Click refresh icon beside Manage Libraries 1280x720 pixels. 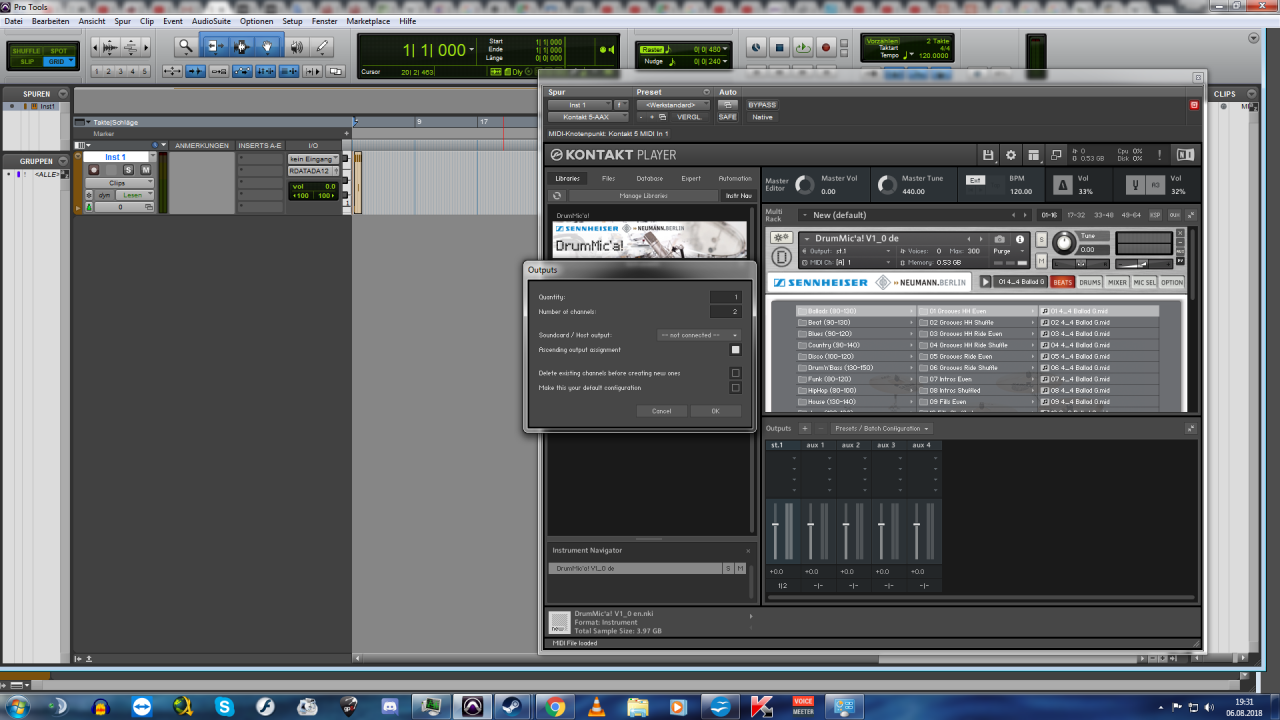[557, 196]
